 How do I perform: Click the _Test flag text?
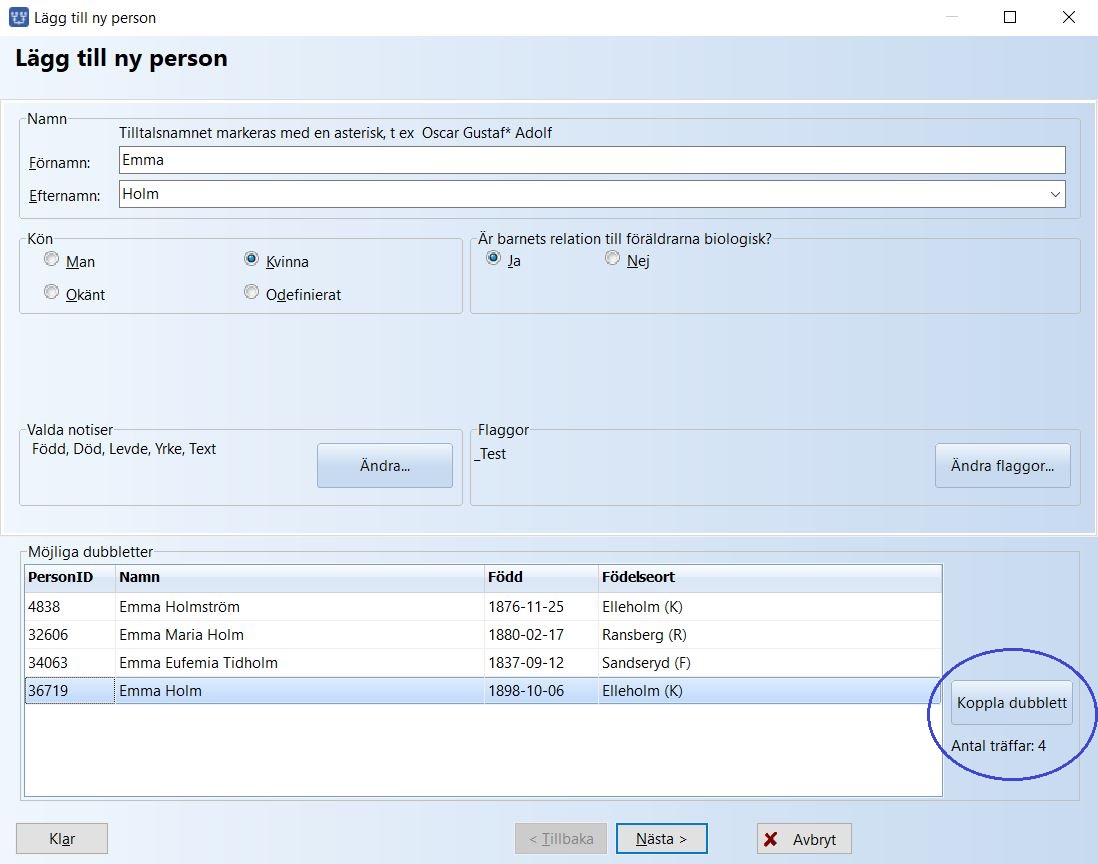point(491,454)
